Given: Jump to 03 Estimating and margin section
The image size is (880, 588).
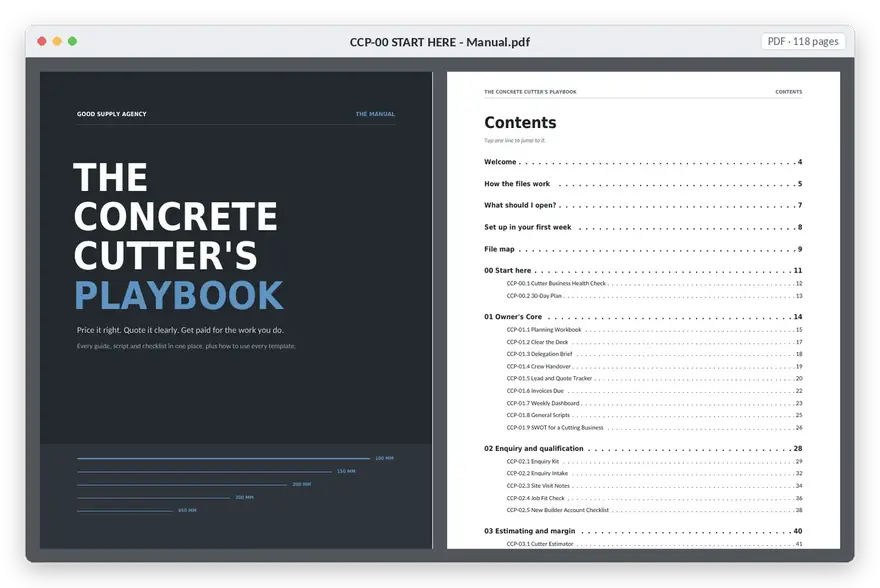Looking at the screenshot, I should click(x=643, y=531).
